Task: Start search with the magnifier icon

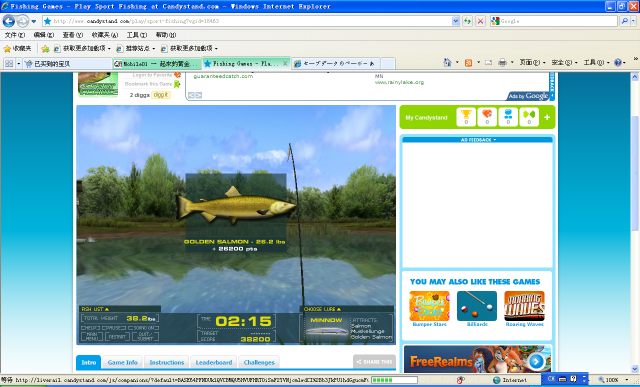Action: (624, 21)
